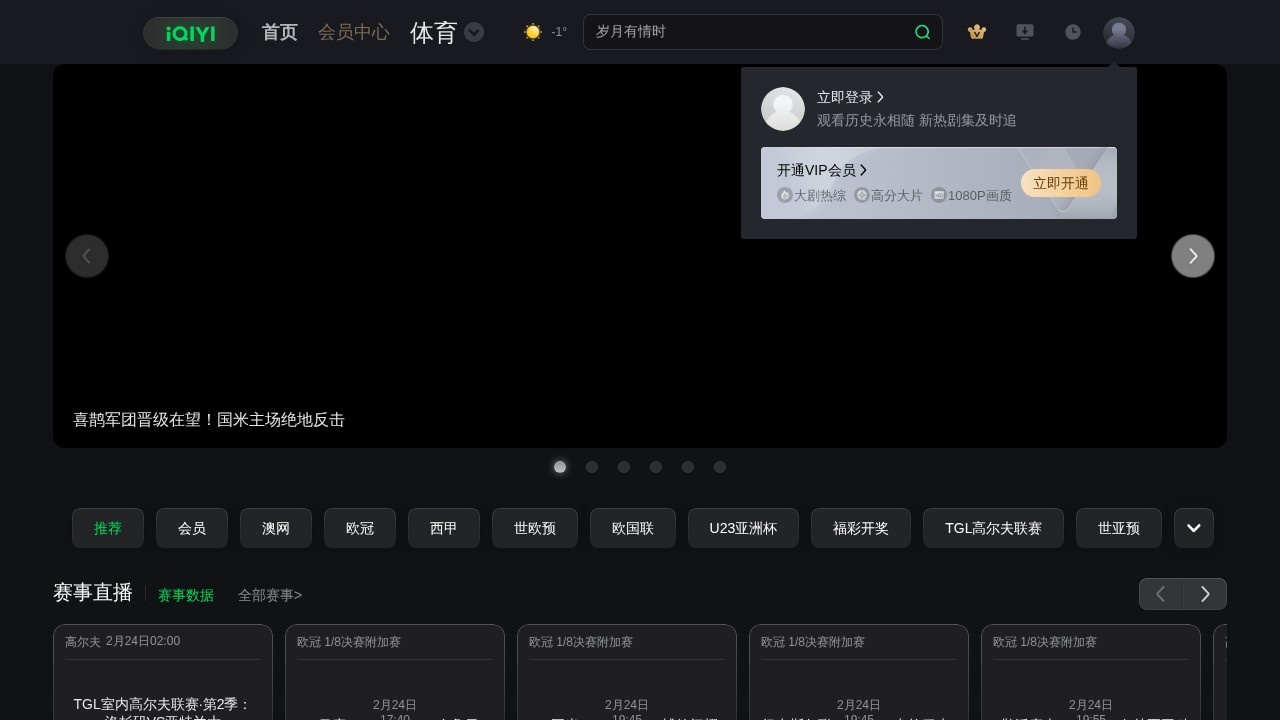Click the avatar icon in the login popup

(783, 109)
